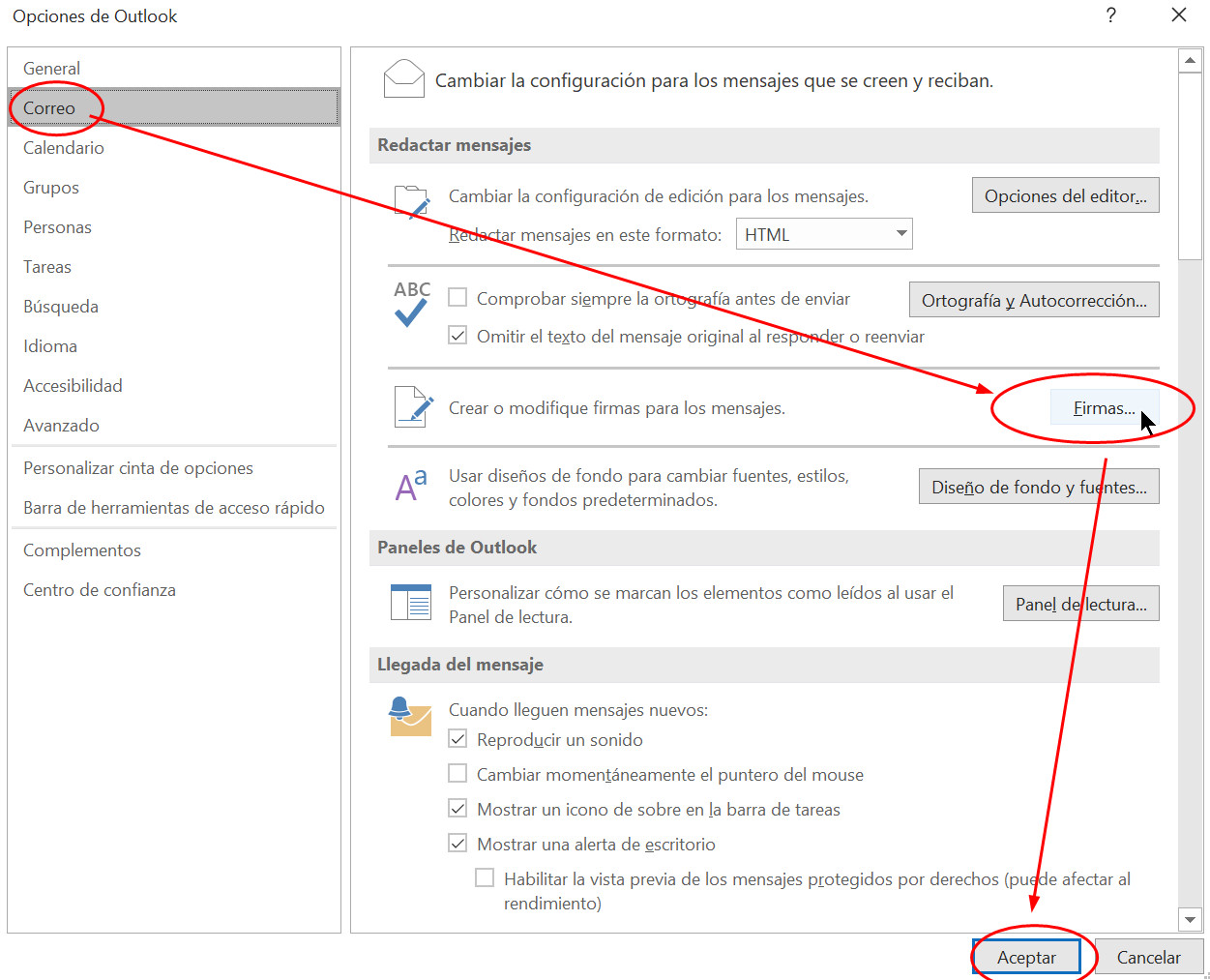Click the stationery fonts Aa icon
Viewport: 1210px width, 980px height.
click(x=411, y=486)
